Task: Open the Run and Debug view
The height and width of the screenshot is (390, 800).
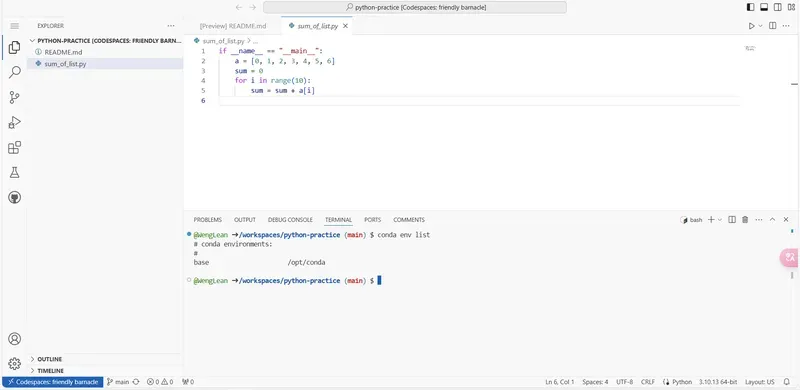Action: (14, 122)
